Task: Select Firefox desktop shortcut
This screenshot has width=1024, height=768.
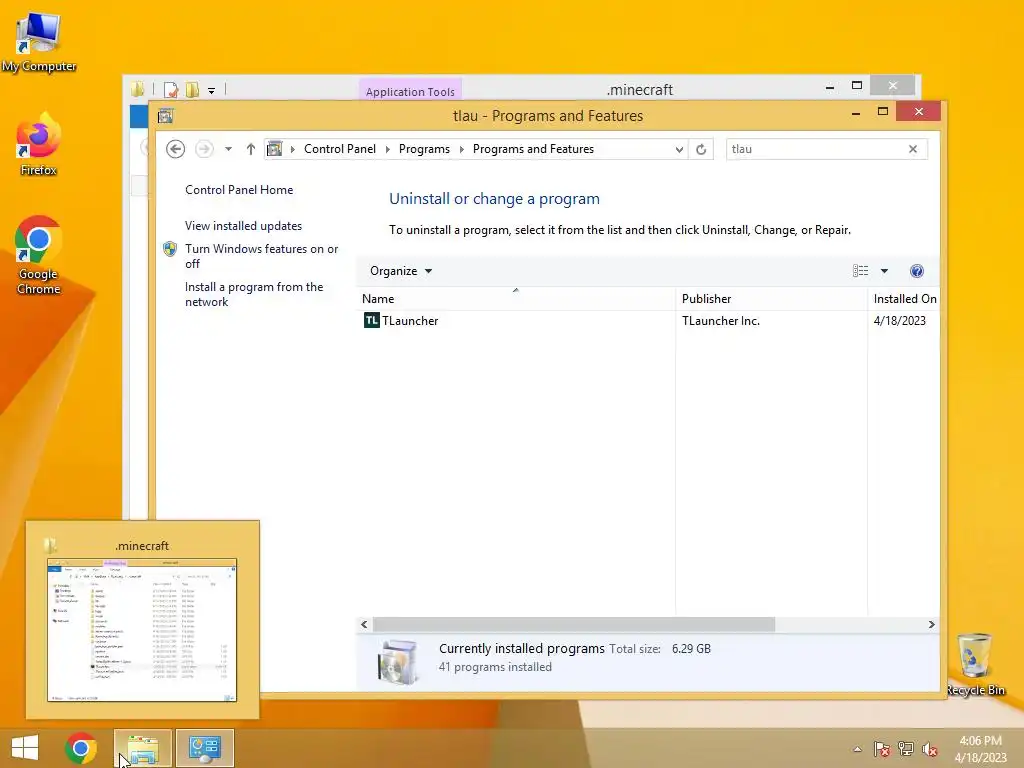Action: [x=38, y=145]
